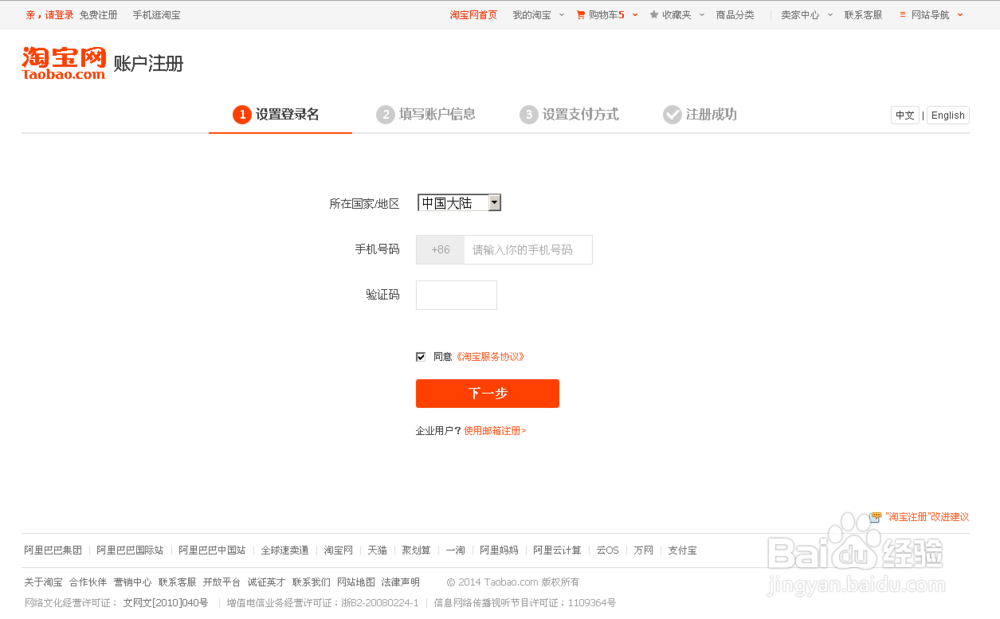Click the step 2 填写账户信息 circle
Screen dimensions: 1000x619
click(386, 114)
